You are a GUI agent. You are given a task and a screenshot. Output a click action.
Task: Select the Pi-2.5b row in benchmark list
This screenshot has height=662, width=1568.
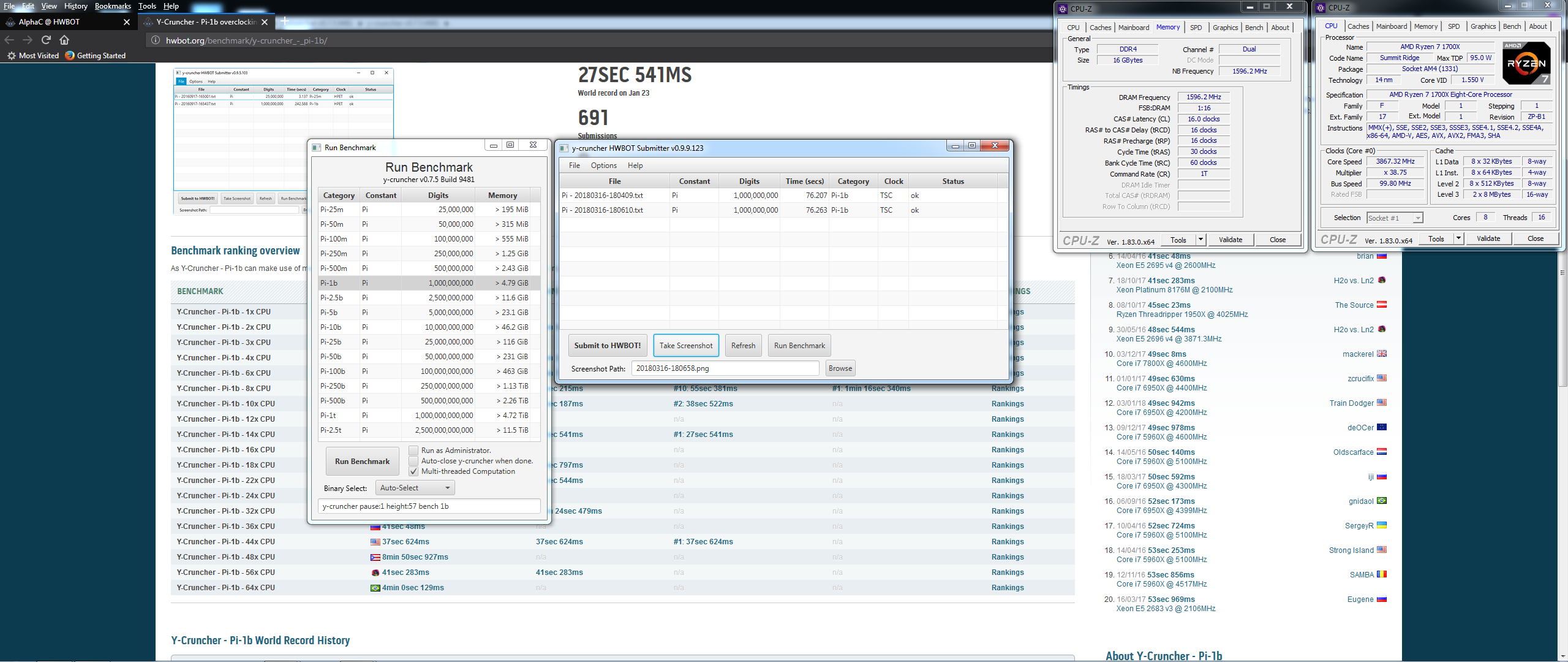(429, 298)
